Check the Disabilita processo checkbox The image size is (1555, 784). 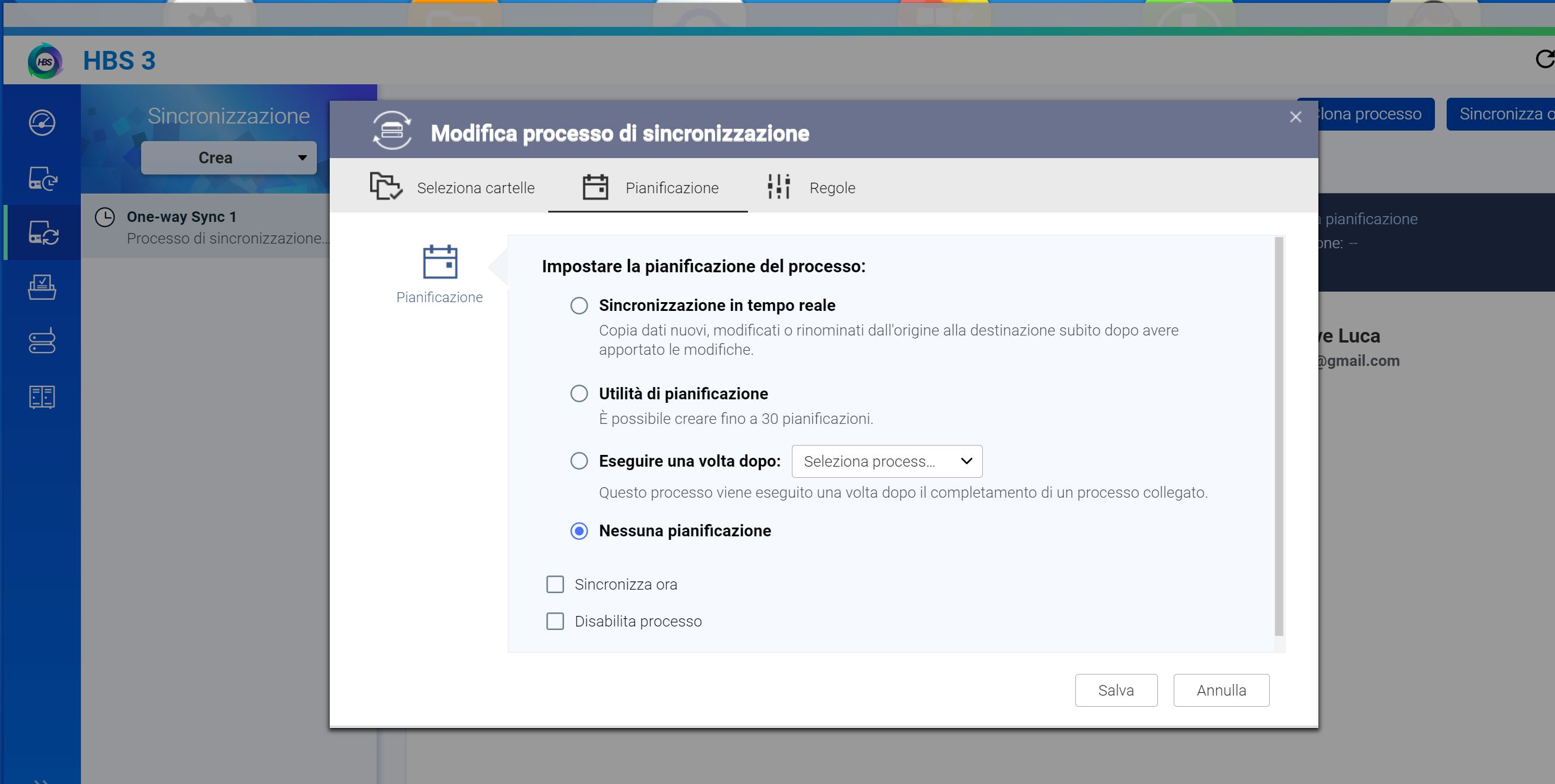(555, 621)
